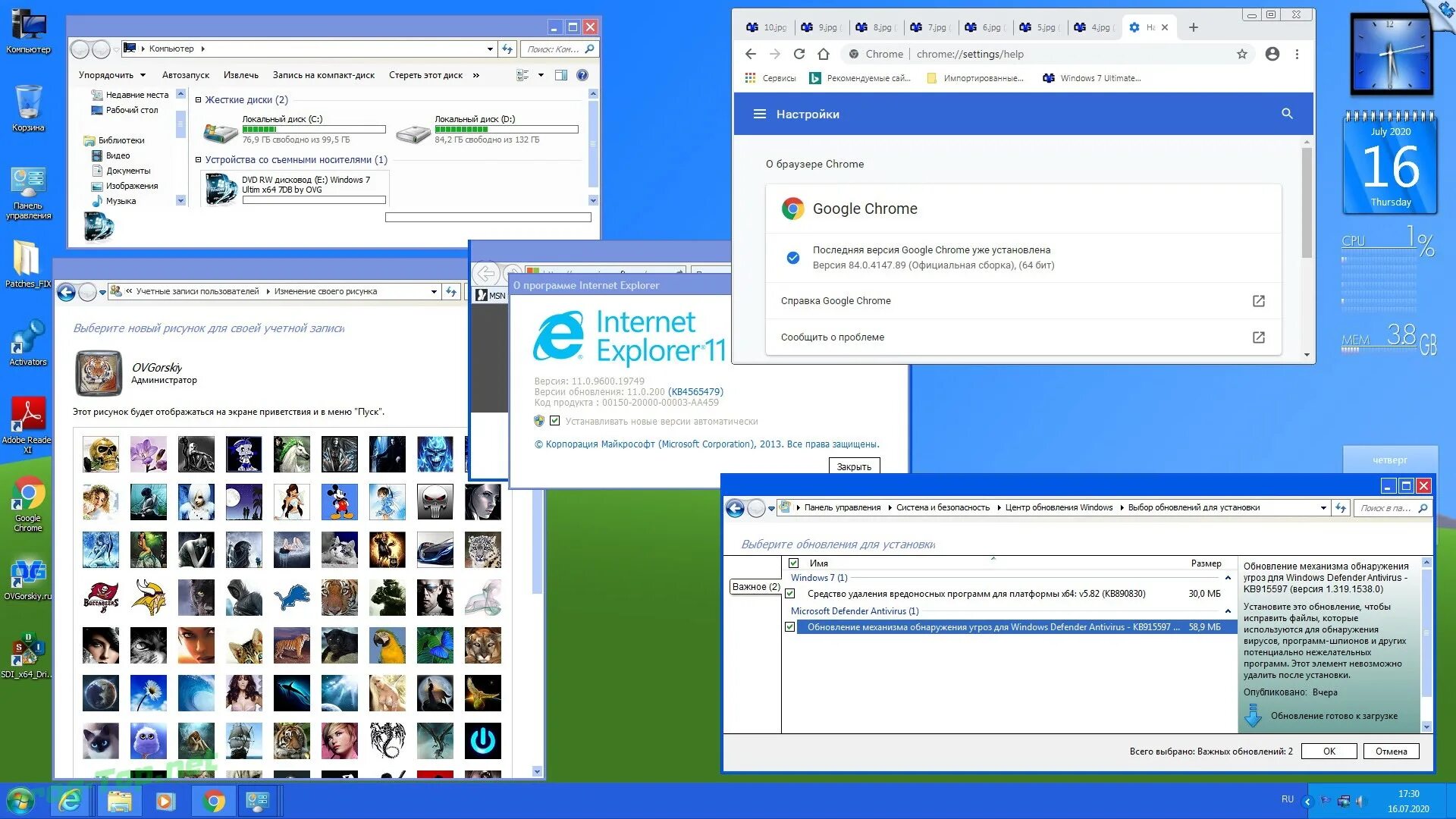Open address dropdown in Windows Update window
1456x819 pixels.
pos(1323,508)
